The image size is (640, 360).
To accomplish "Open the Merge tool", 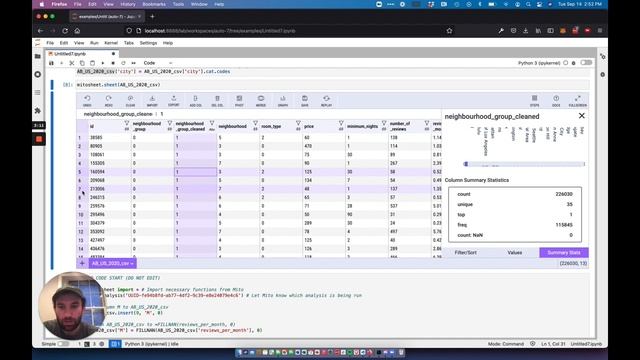I will click(x=261, y=100).
